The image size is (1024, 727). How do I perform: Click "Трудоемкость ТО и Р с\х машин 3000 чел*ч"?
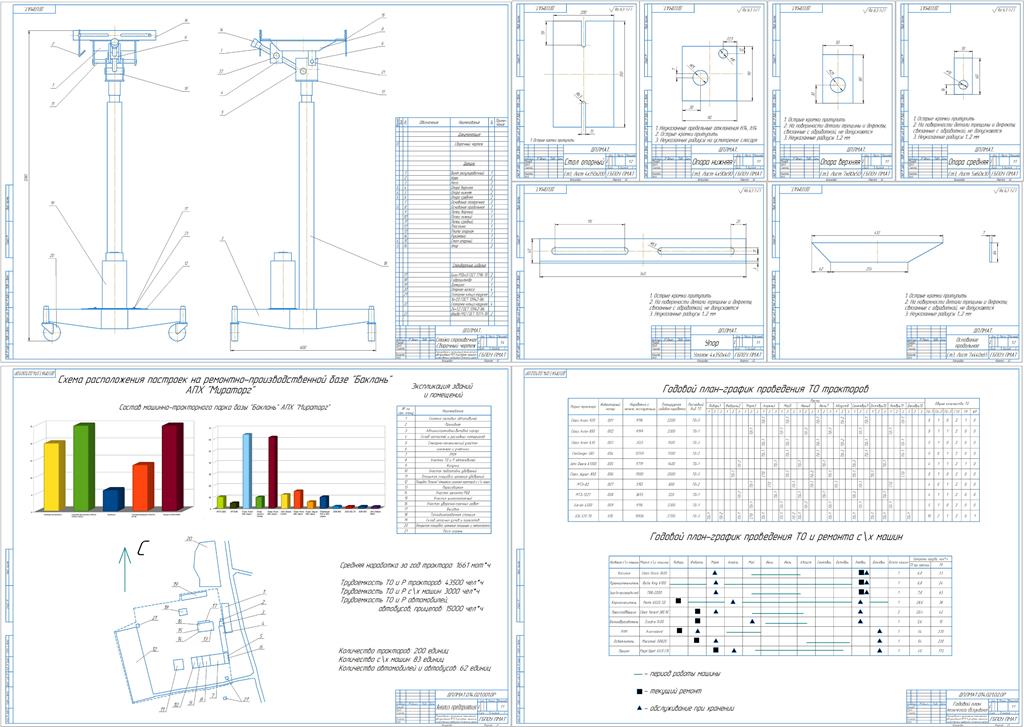(410, 591)
